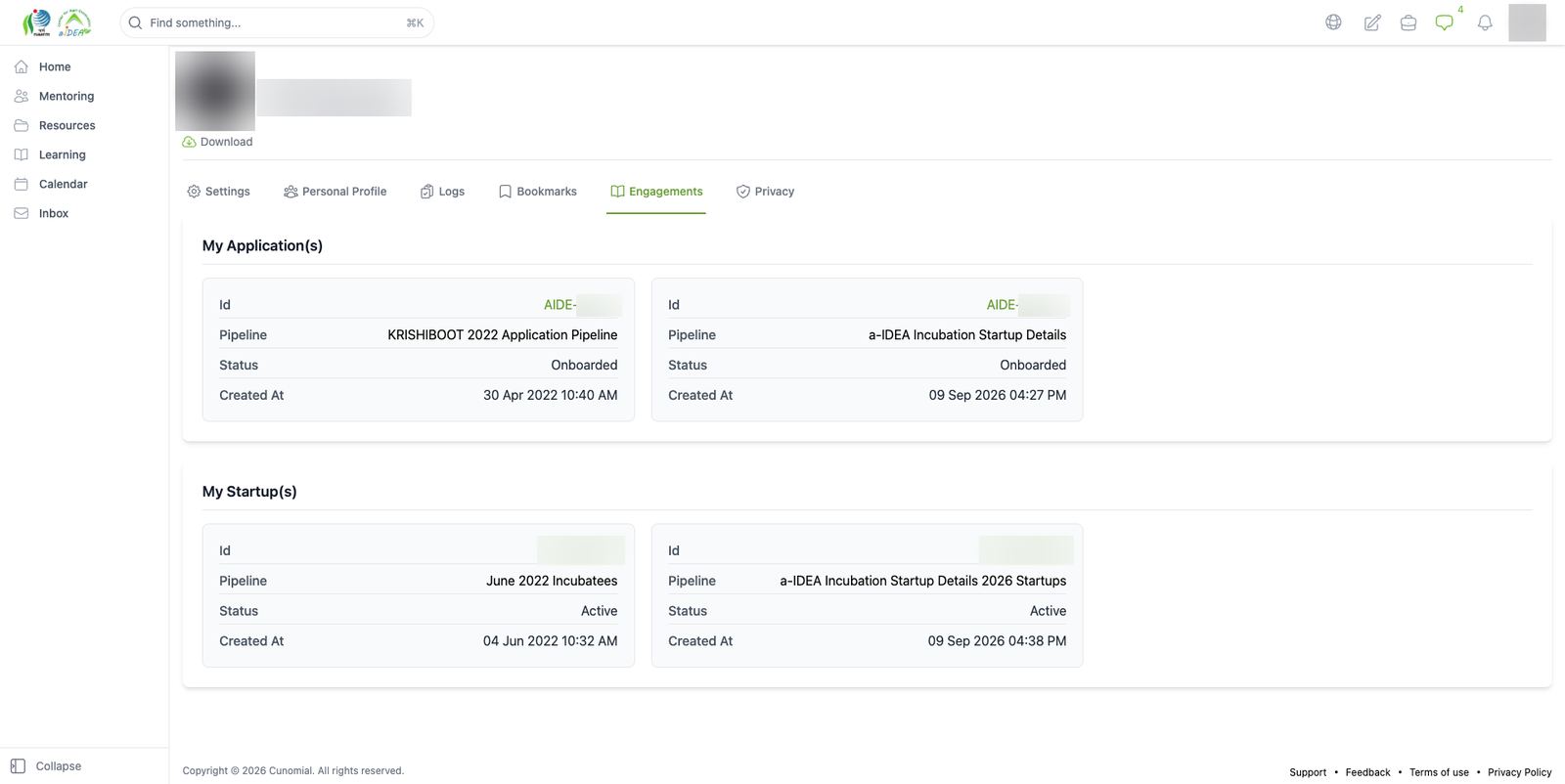Image resolution: width=1565 pixels, height=784 pixels.
Task: Click the My Startup(s) heading
Action: (249, 492)
